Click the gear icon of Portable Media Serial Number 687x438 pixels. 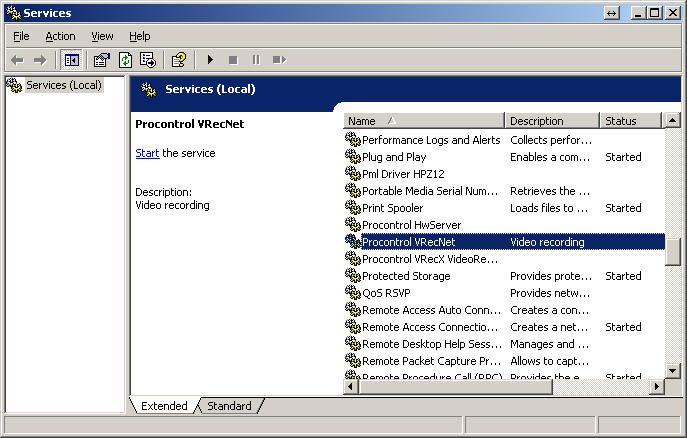[353, 191]
